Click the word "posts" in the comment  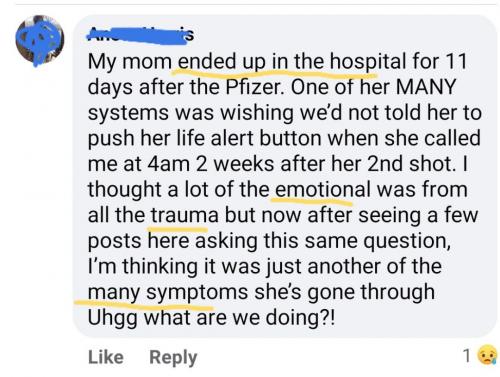114,241
